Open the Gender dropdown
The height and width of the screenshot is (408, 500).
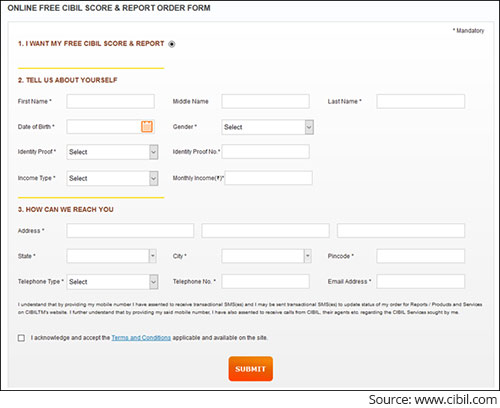pos(268,127)
